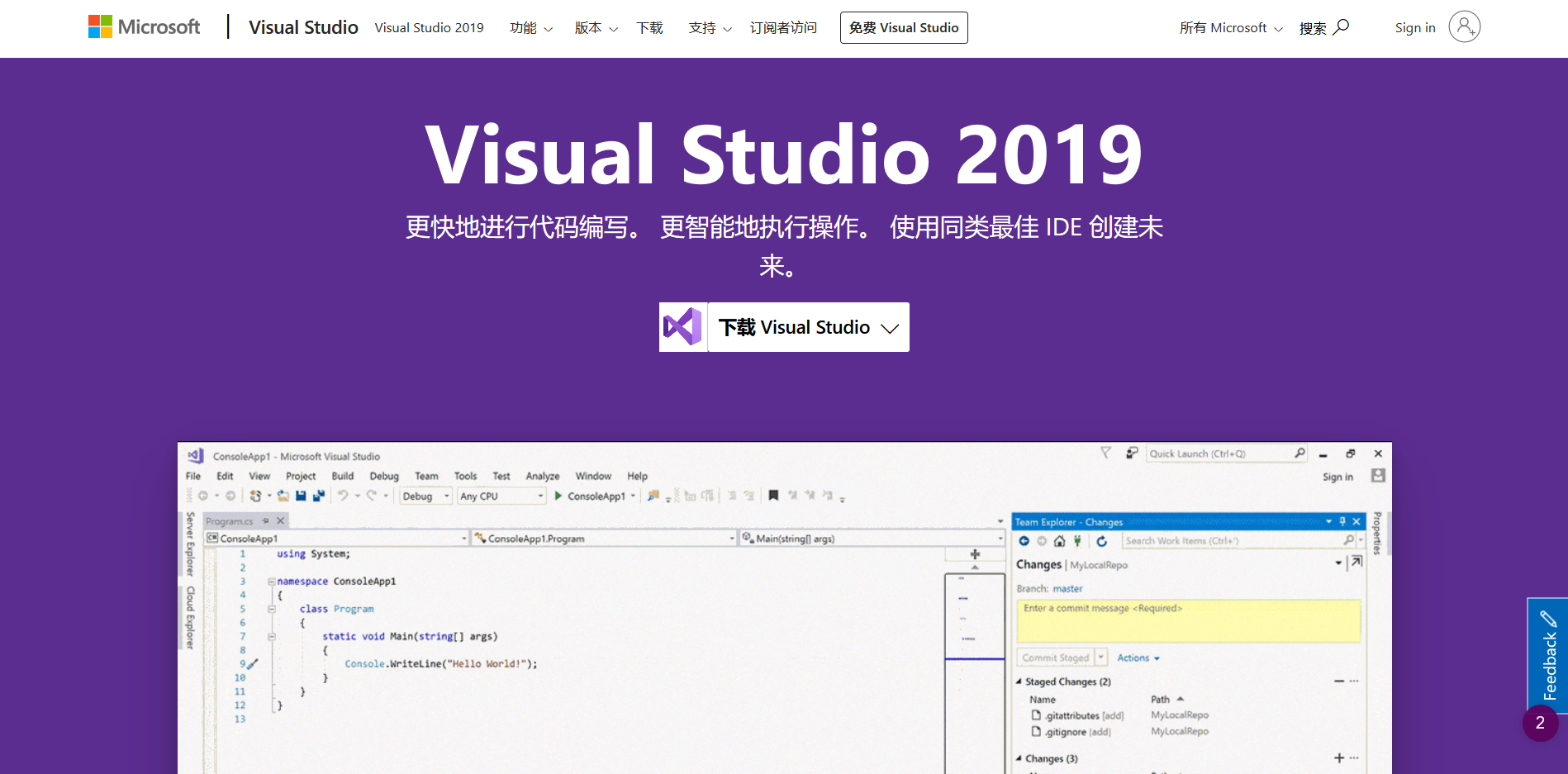
Task: Open the ConsoleApp1 project scope dropdown
Action: pyautogui.click(x=336, y=539)
